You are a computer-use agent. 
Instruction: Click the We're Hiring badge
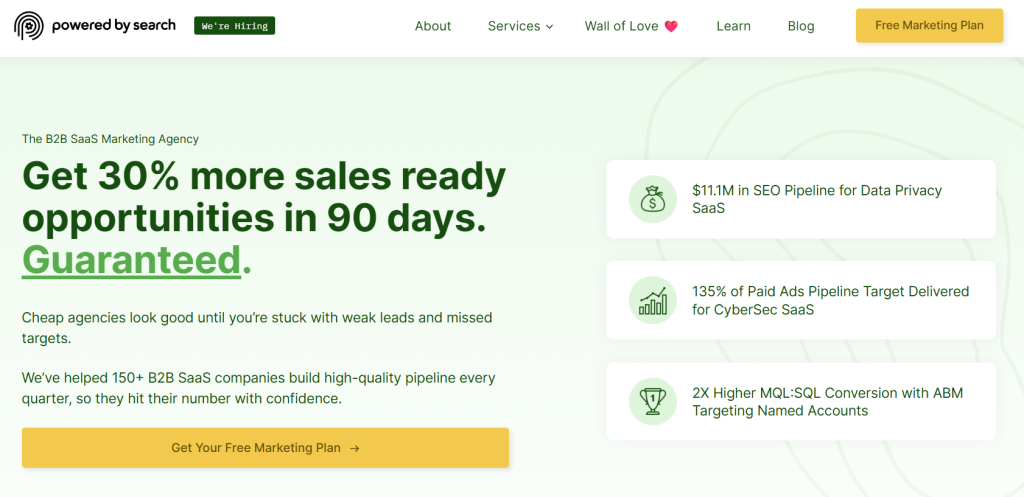[234, 26]
